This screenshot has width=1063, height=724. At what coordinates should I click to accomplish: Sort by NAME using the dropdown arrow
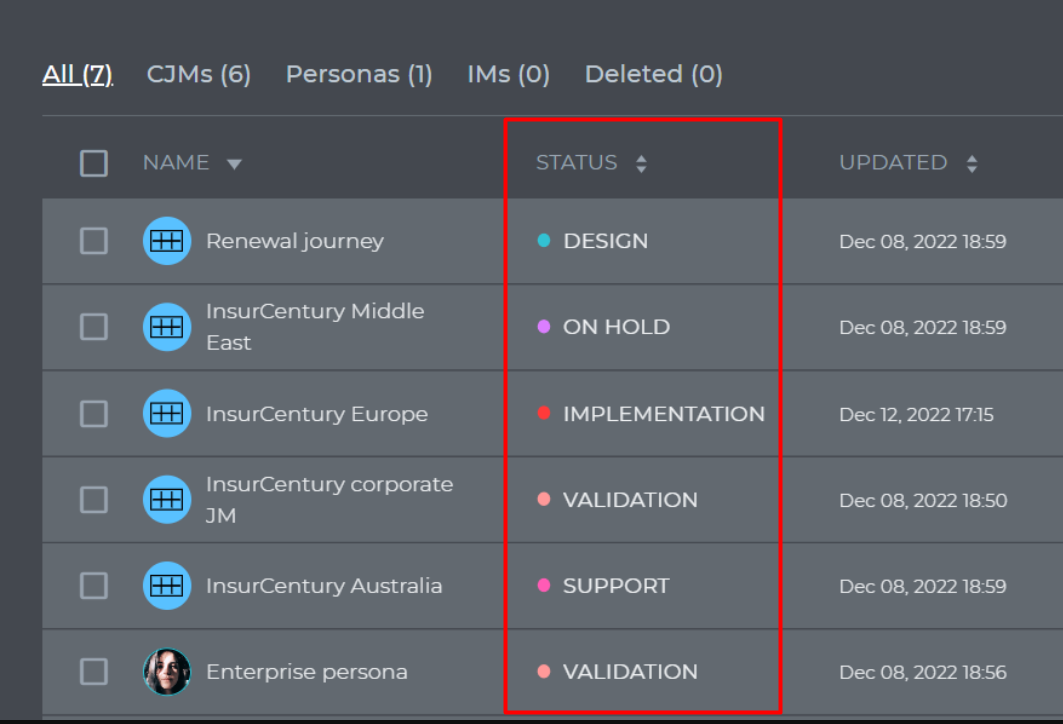234,164
